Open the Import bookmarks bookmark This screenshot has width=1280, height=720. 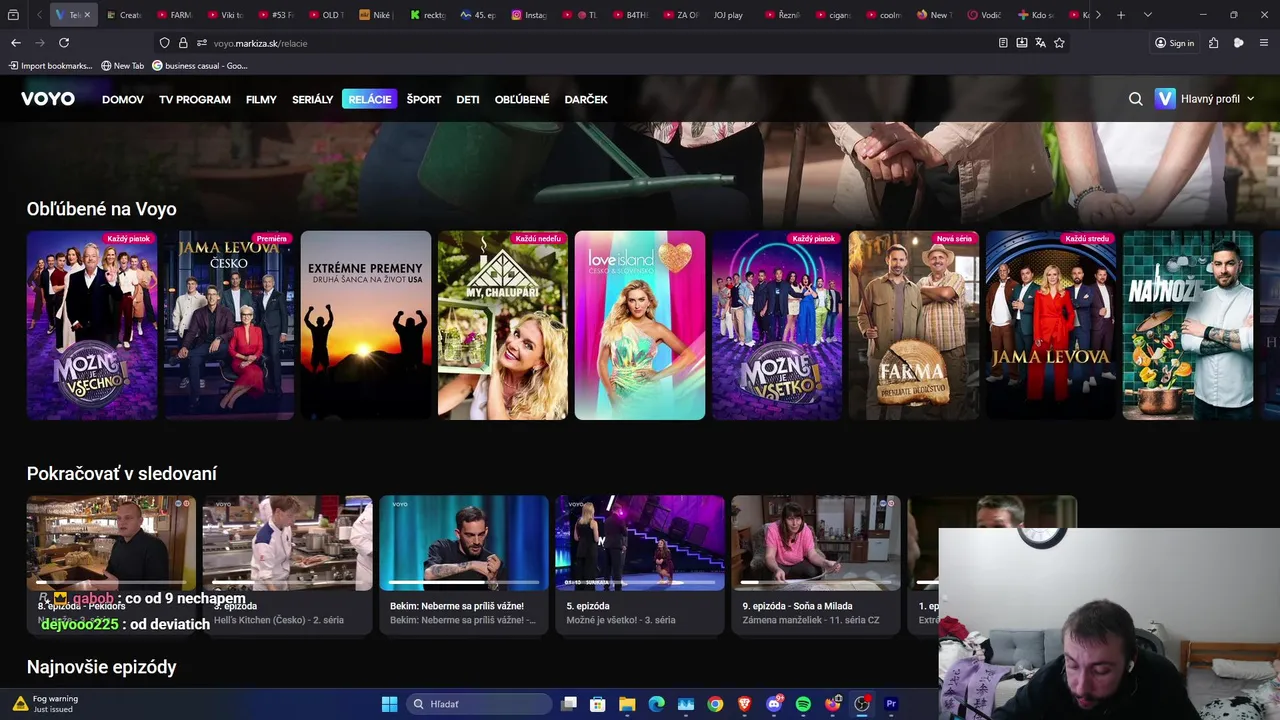(x=50, y=66)
